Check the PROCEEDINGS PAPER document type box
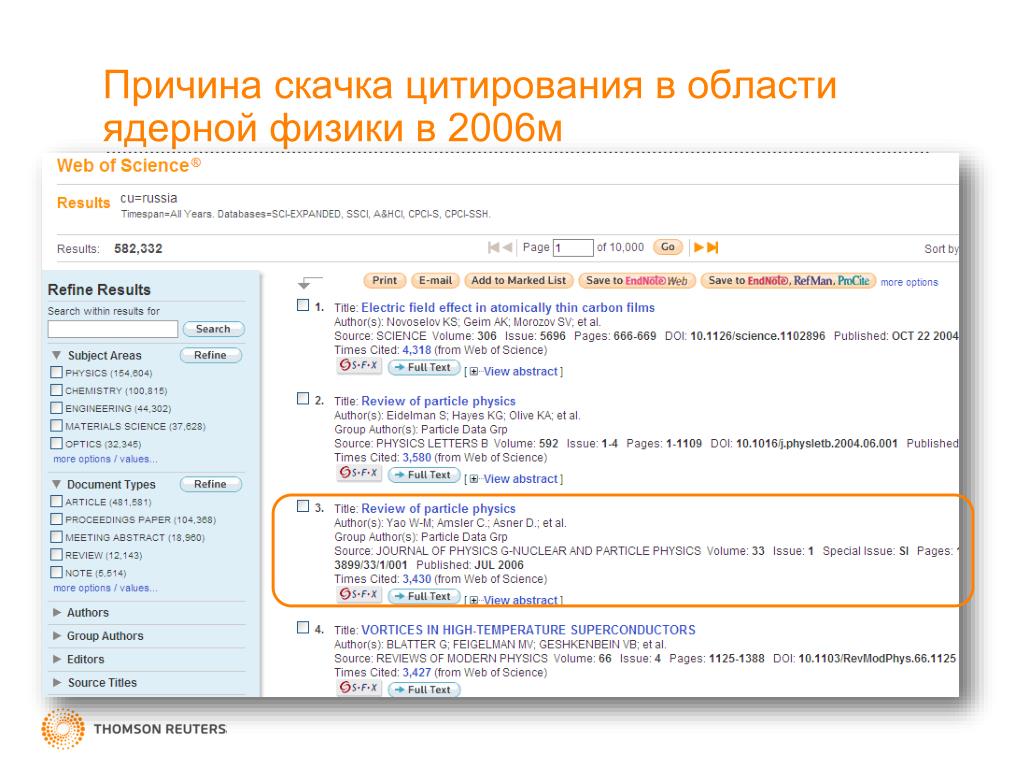This screenshot has width=1024, height=768. pos(56,519)
